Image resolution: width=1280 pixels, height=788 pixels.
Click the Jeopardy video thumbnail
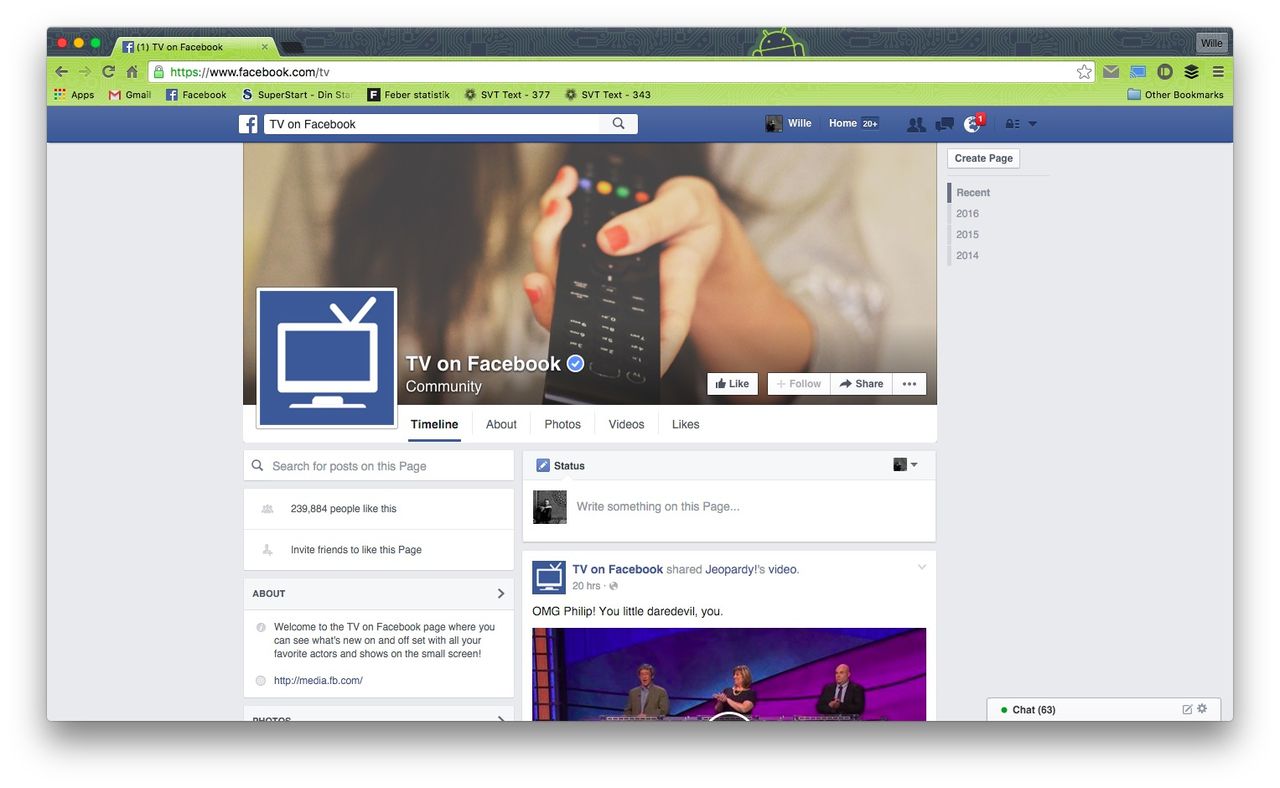[729, 674]
